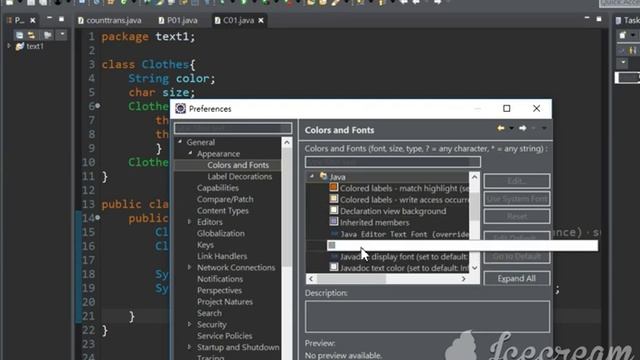Click colors list scroll up arrow
640x360 pixels.
pyautogui.click(x=474, y=177)
